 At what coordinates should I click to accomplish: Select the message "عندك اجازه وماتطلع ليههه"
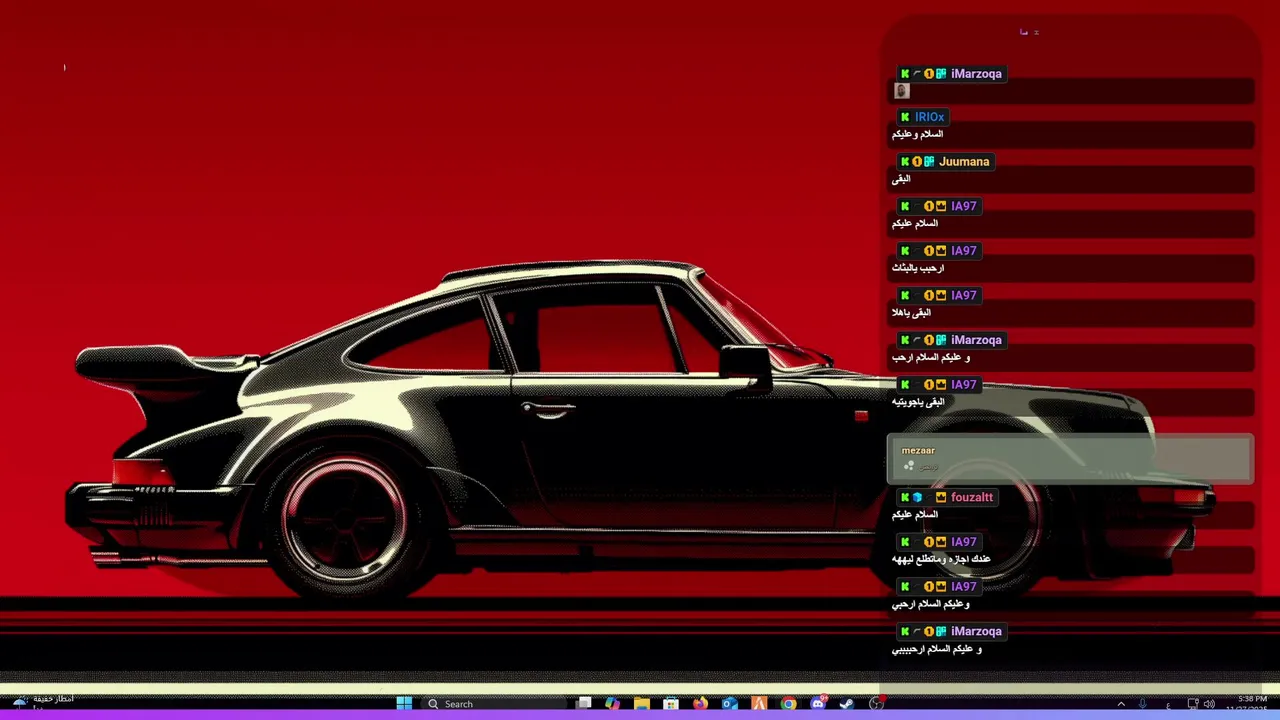click(x=941, y=559)
